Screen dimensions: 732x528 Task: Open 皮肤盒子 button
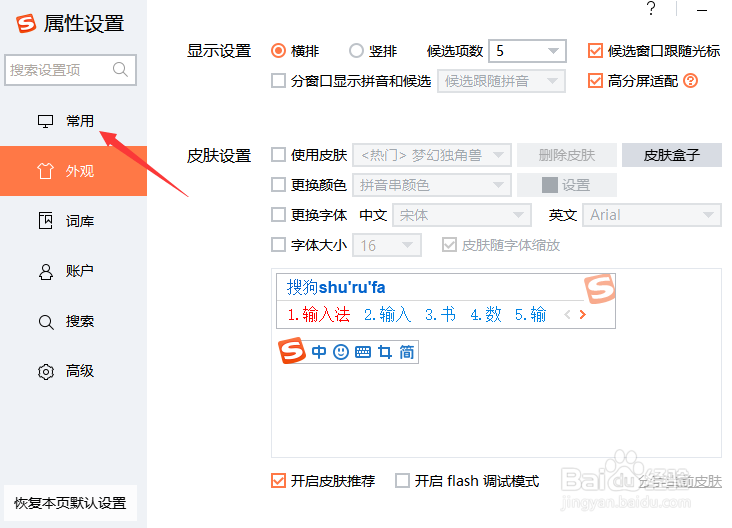coord(672,155)
